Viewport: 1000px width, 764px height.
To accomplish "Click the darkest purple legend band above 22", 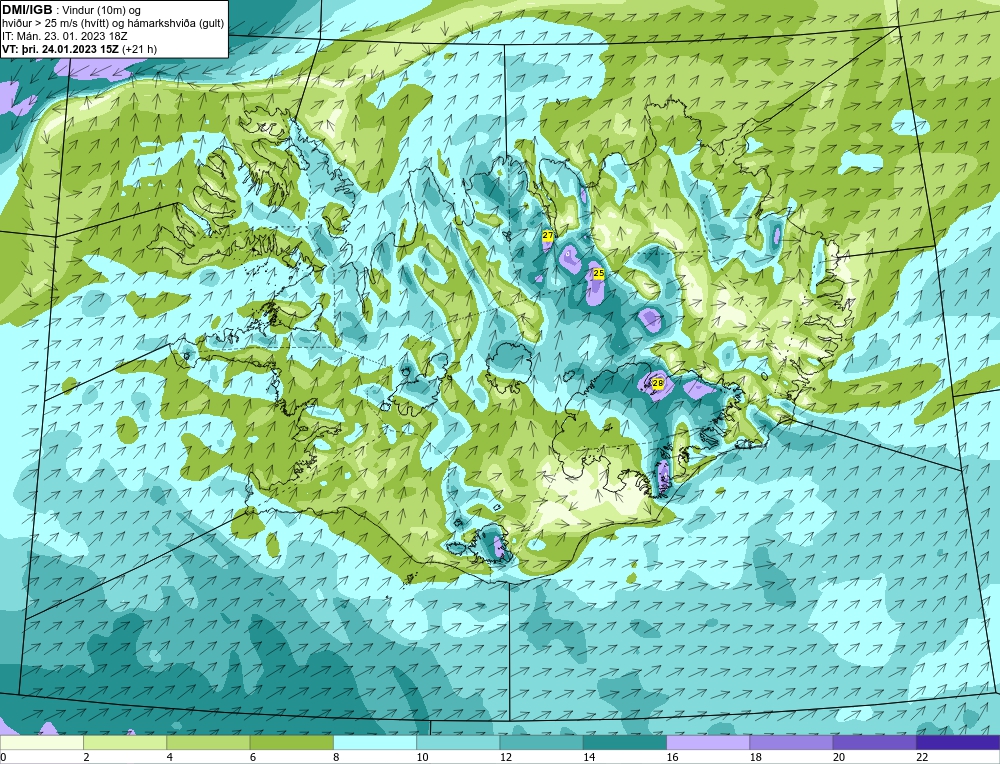I will [958, 743].
